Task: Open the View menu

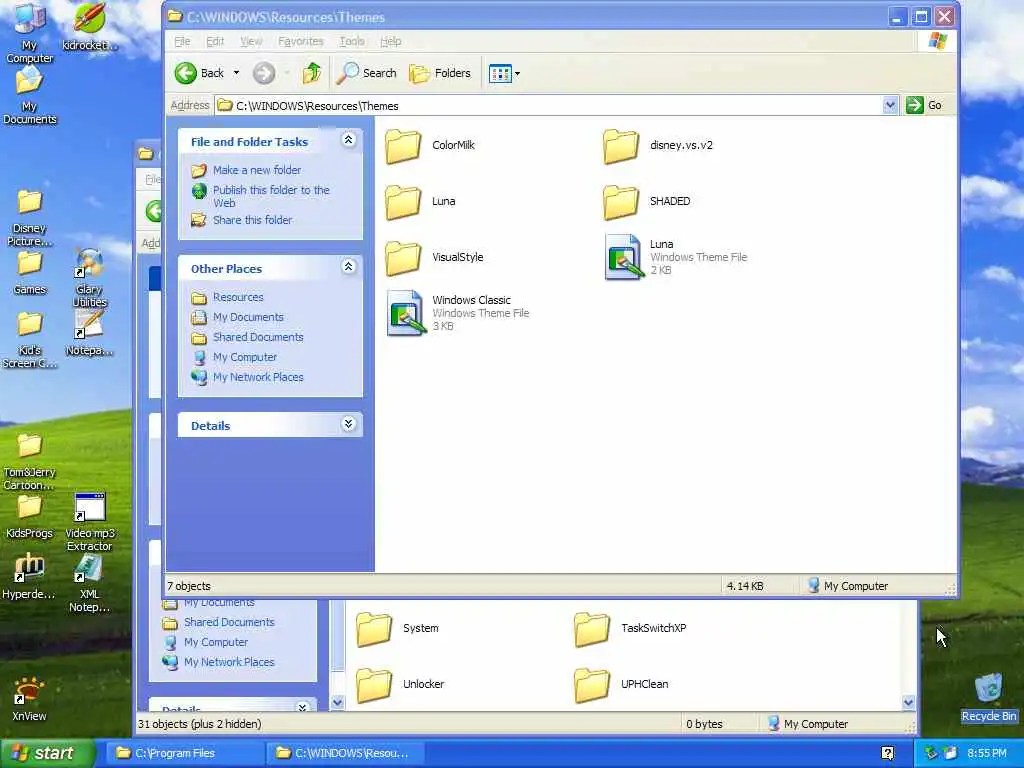Action: click(251, 41)
